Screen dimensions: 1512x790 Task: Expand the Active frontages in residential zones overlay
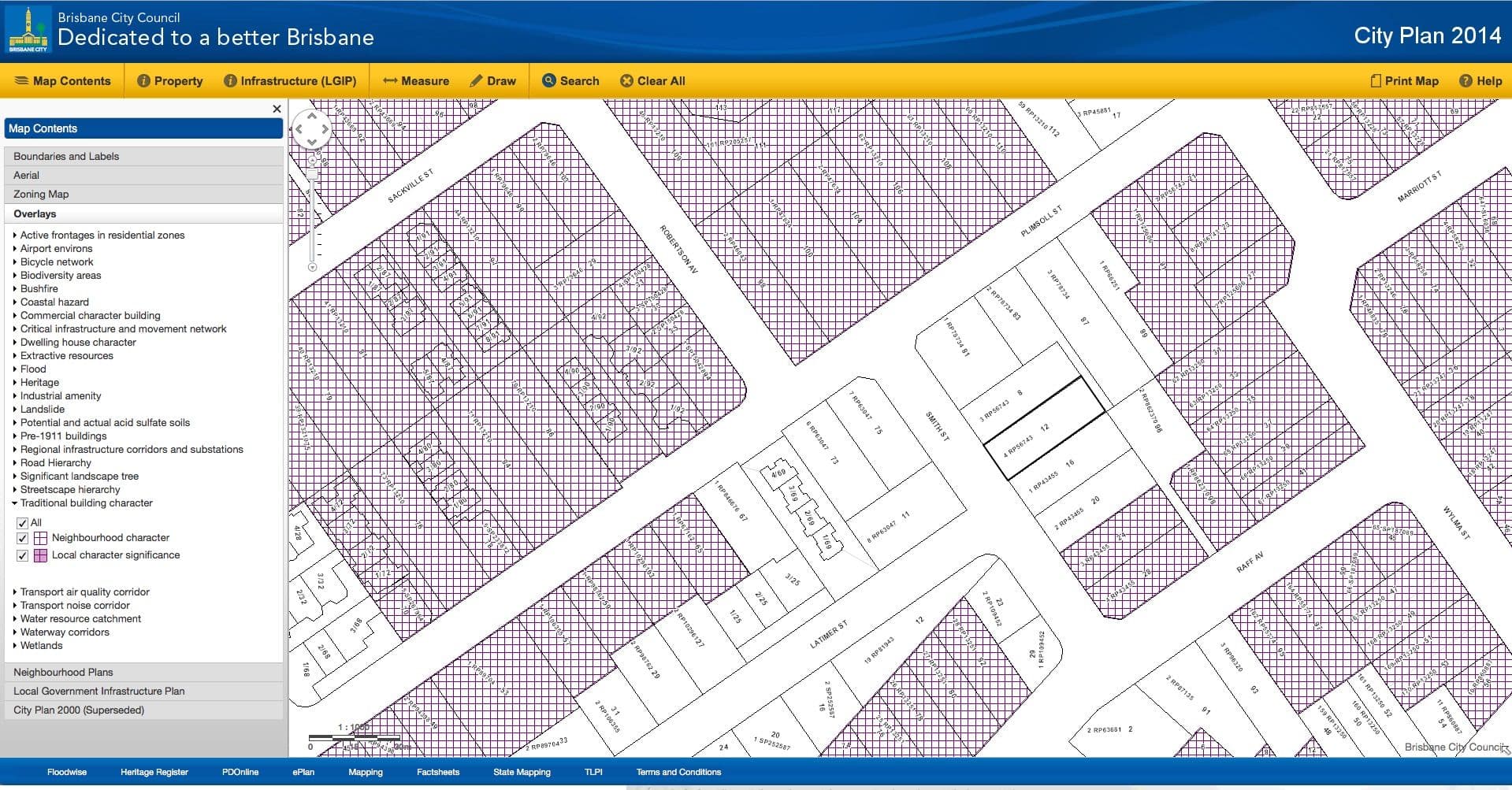point(15,236)
